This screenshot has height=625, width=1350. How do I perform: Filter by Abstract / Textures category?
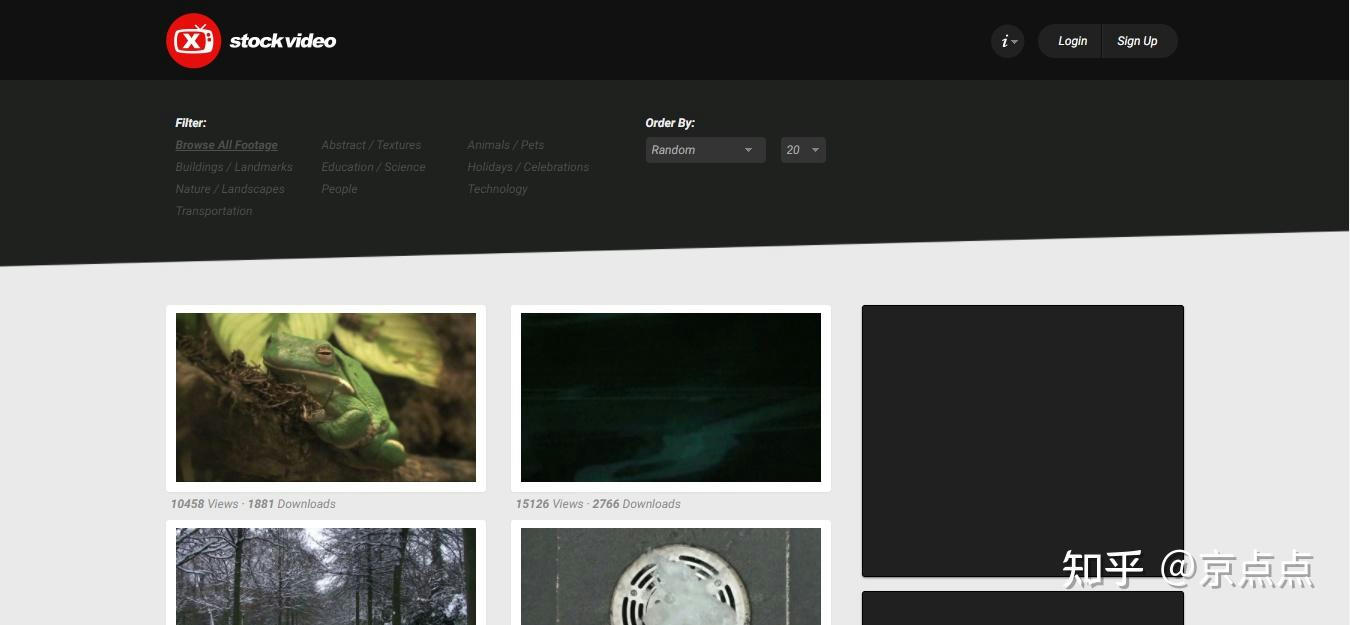click(371, 145)
